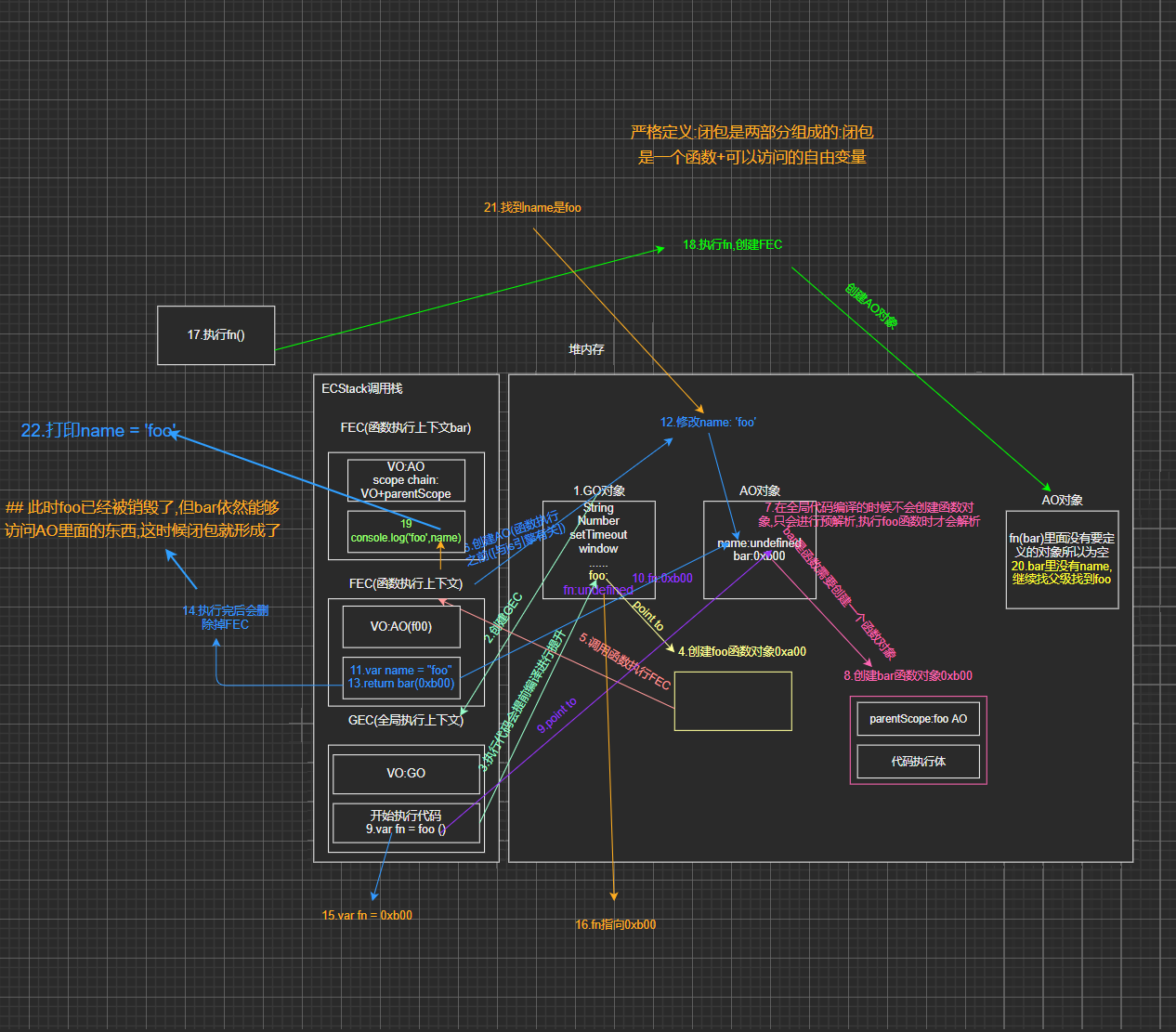The image size is (1176, 1032).
Task: Select the "8.创建bar函数对象0xb00" label
Action: (x=908, y=676)
